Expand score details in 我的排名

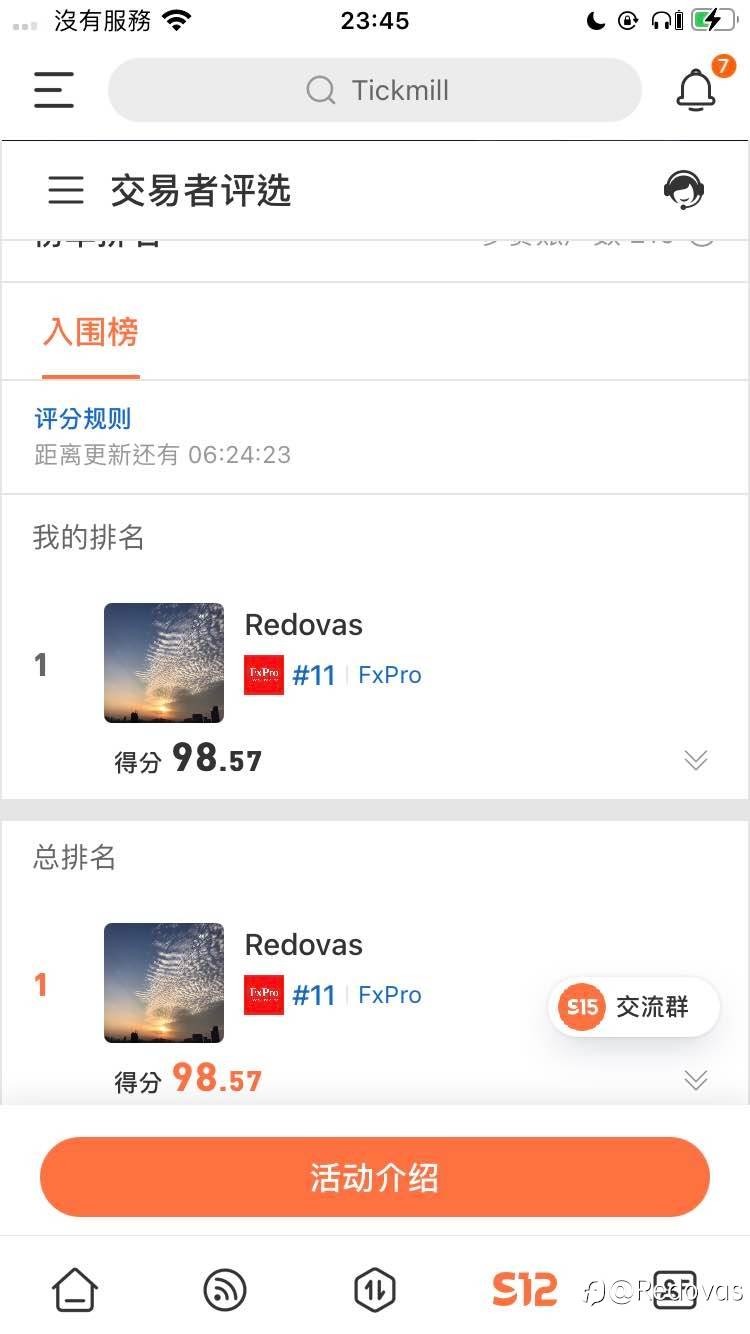695,760
